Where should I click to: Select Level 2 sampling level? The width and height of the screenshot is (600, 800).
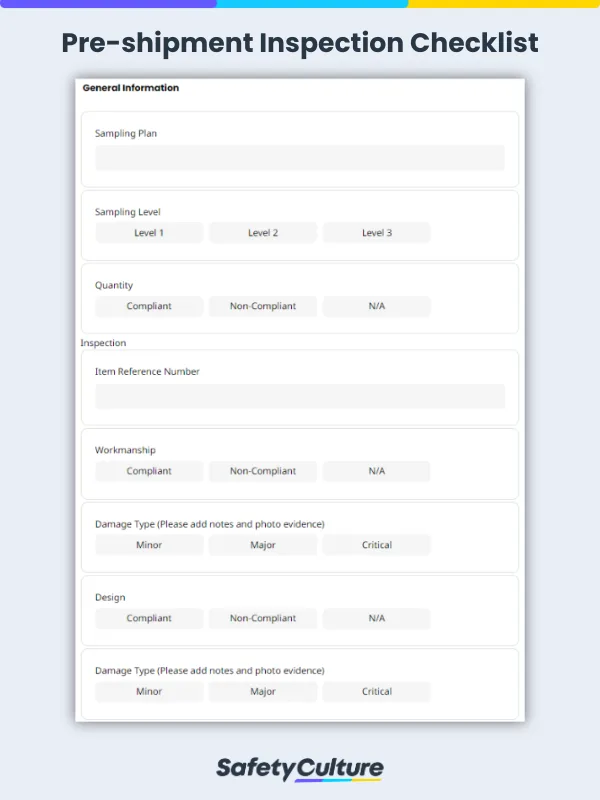[x=262, y=232]
